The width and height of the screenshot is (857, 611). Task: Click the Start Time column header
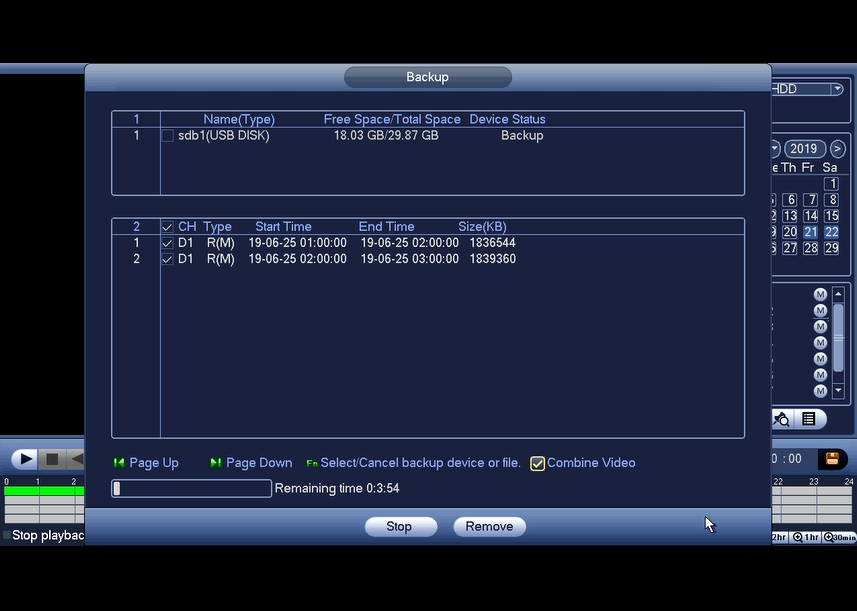283,227
